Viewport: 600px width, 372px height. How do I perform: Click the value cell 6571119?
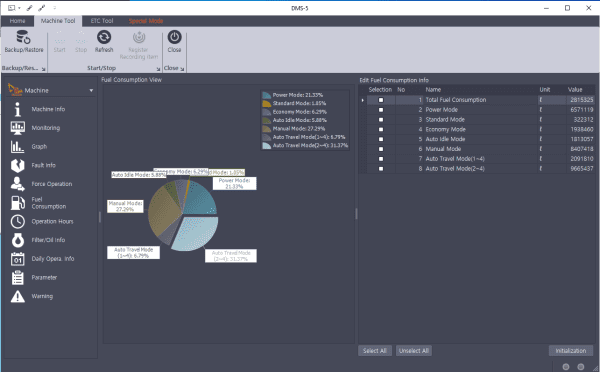(x=581, y=110)
